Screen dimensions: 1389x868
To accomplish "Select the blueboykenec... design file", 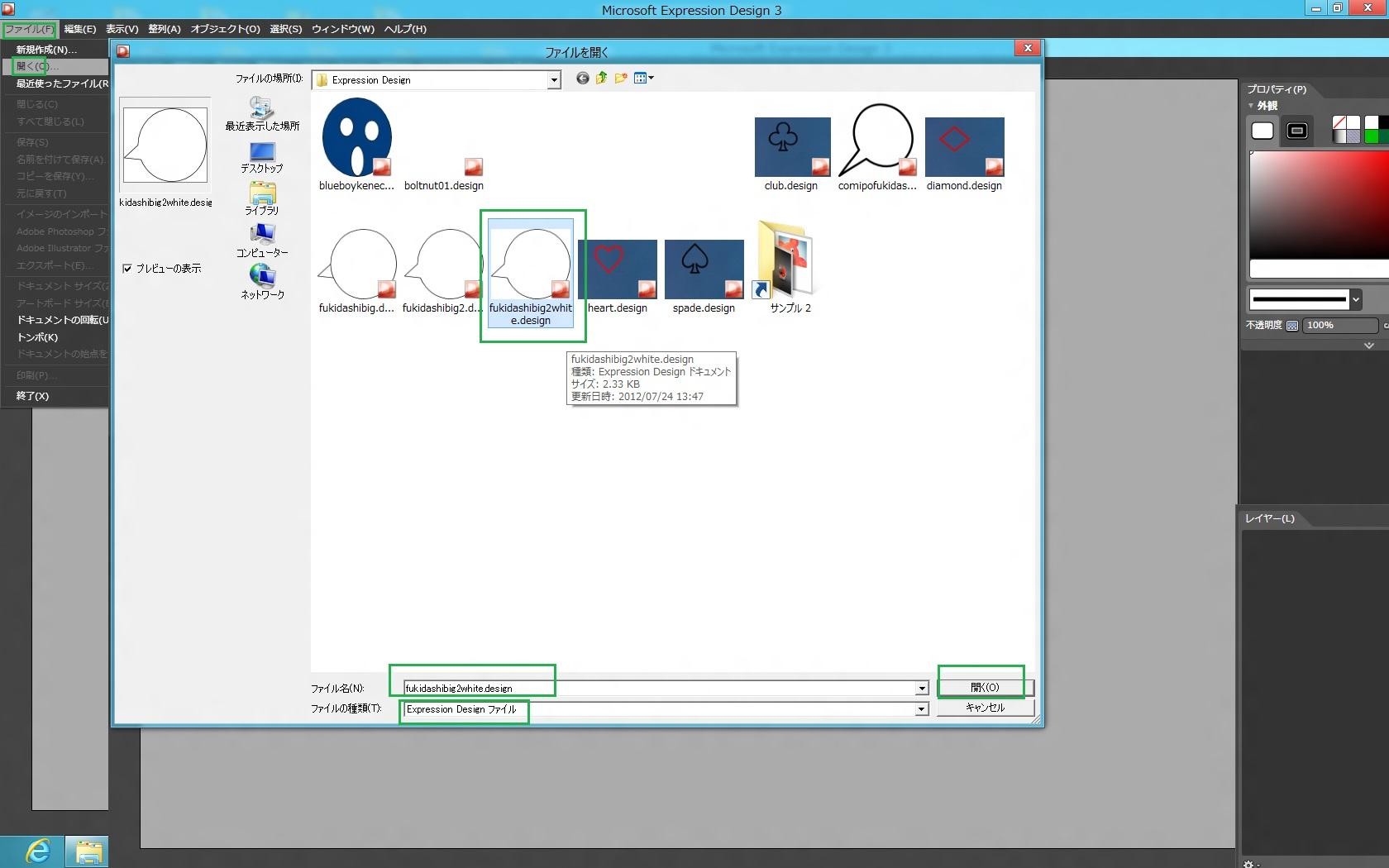I will coord(356,145).
